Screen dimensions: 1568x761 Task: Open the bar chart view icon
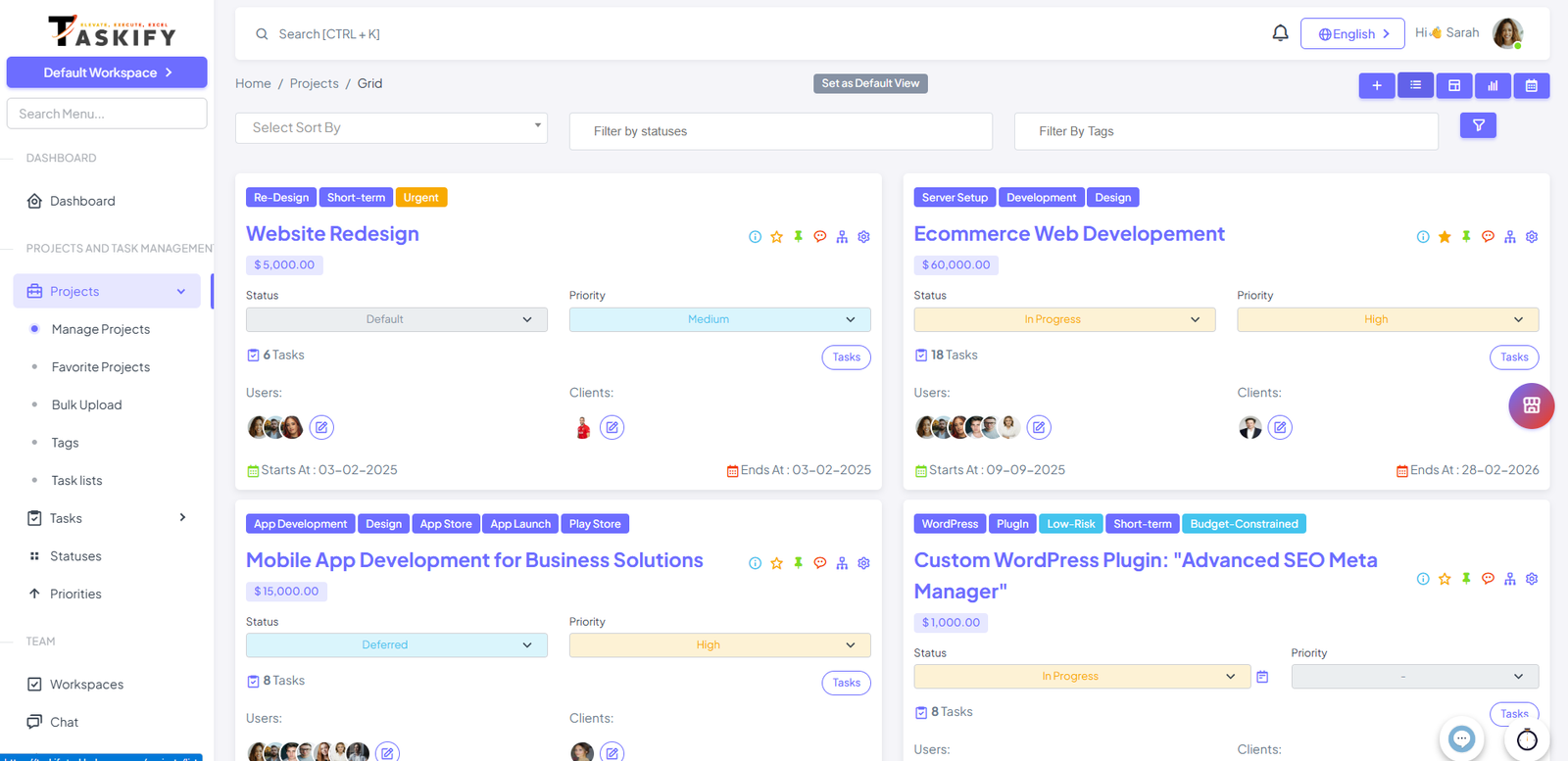click(x=1493, y=86)
